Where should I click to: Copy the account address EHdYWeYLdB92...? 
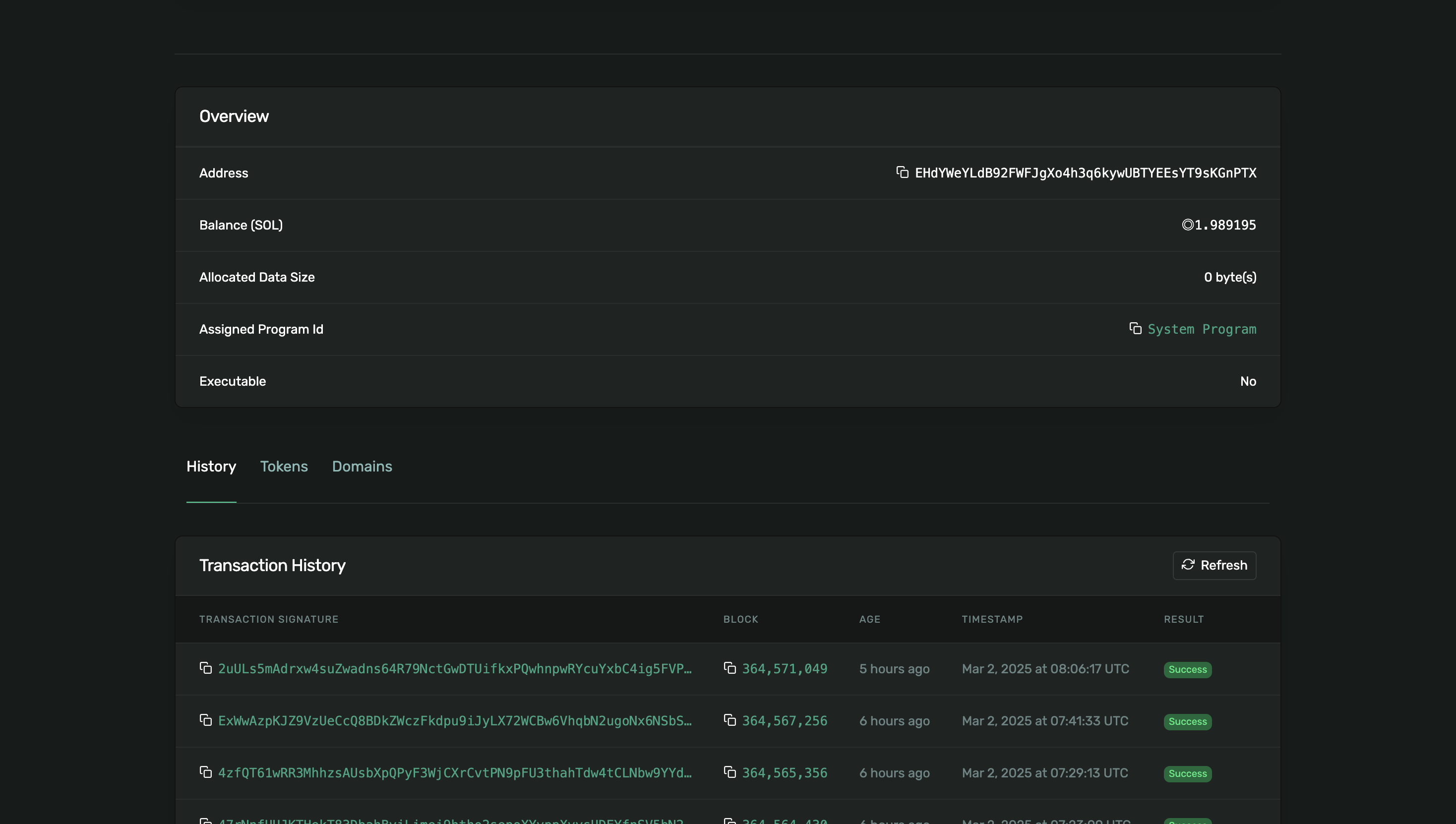(902, 172)
